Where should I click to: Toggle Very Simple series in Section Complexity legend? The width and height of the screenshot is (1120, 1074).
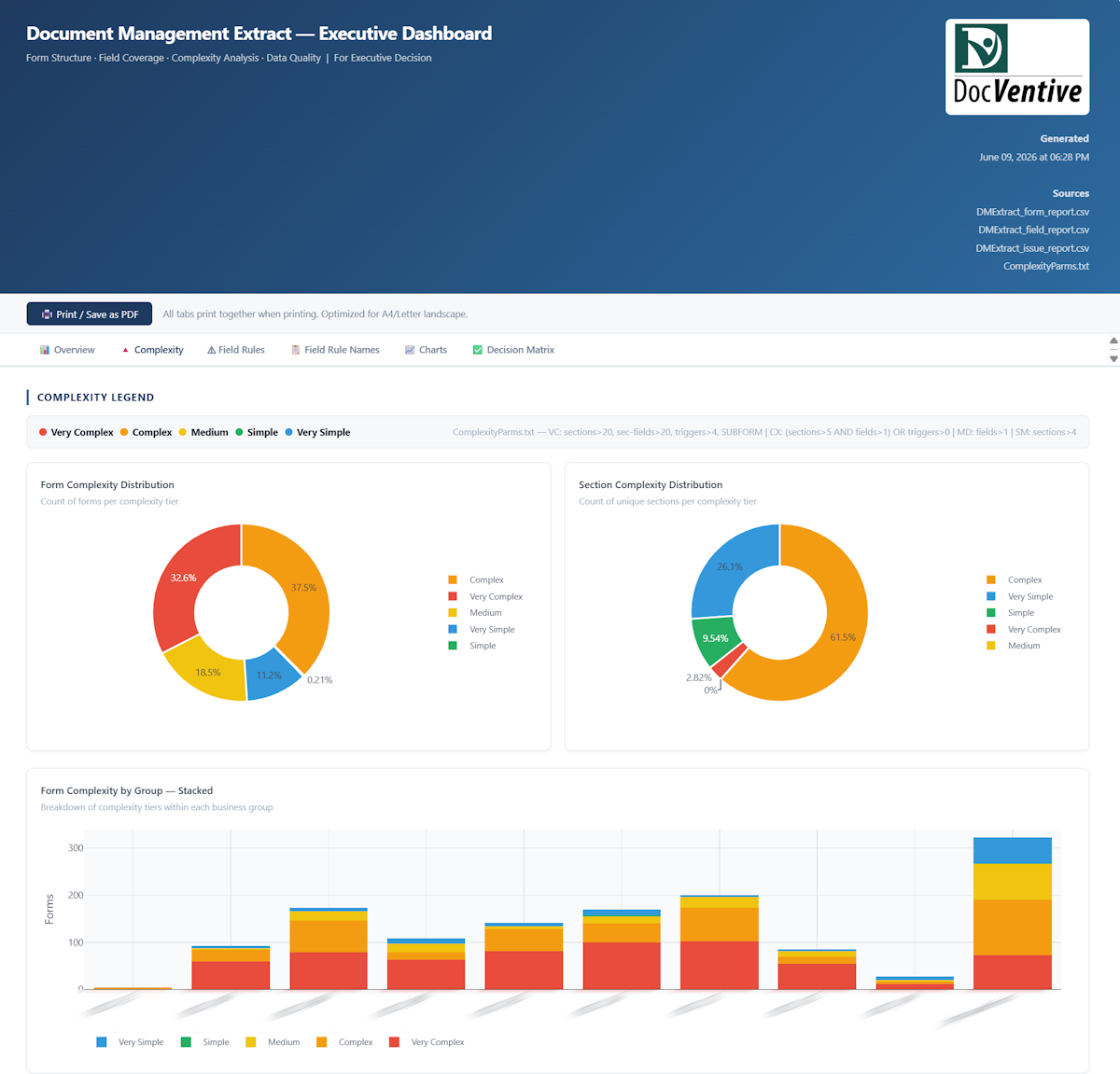tap(1020, 596)
